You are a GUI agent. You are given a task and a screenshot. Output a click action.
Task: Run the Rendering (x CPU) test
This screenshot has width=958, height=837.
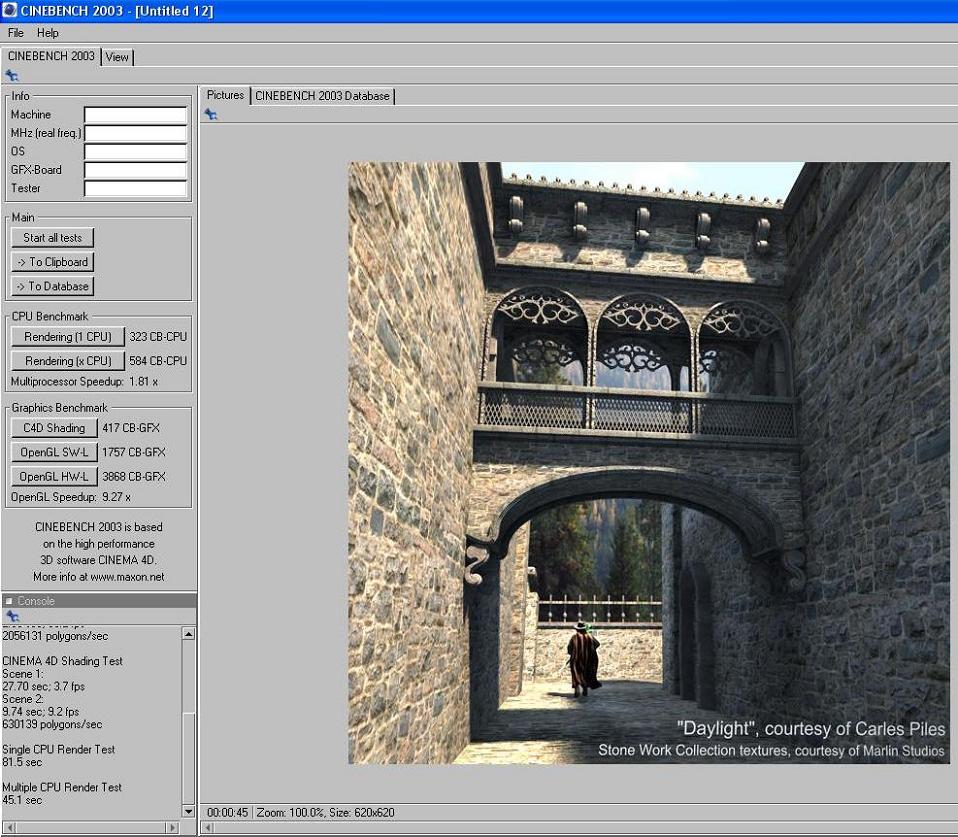coord(68,361)
